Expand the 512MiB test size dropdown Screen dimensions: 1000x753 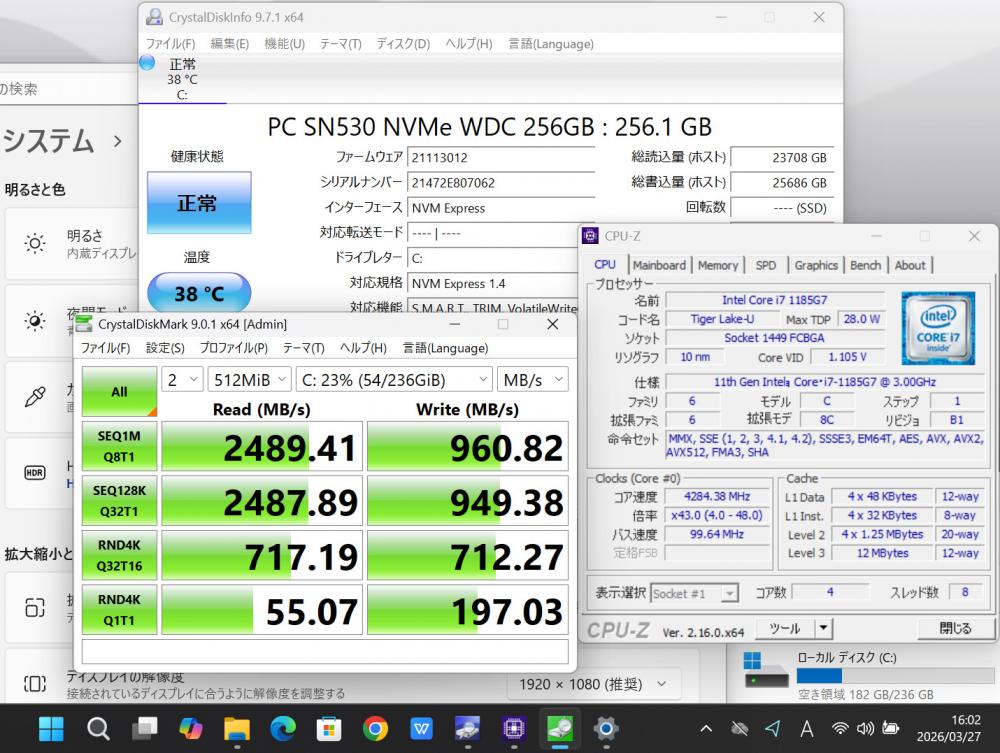pos(249,380)
